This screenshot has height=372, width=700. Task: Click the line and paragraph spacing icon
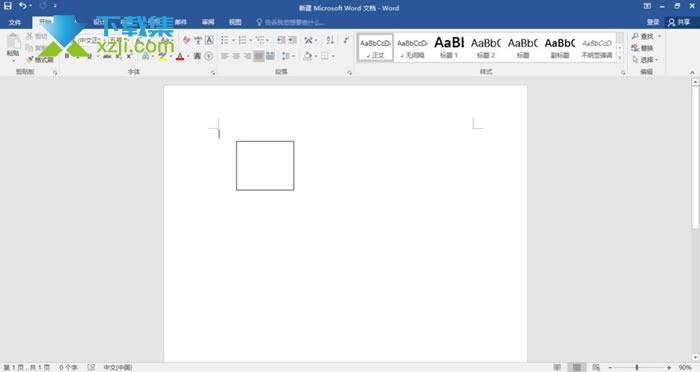(x=286, y=56)
